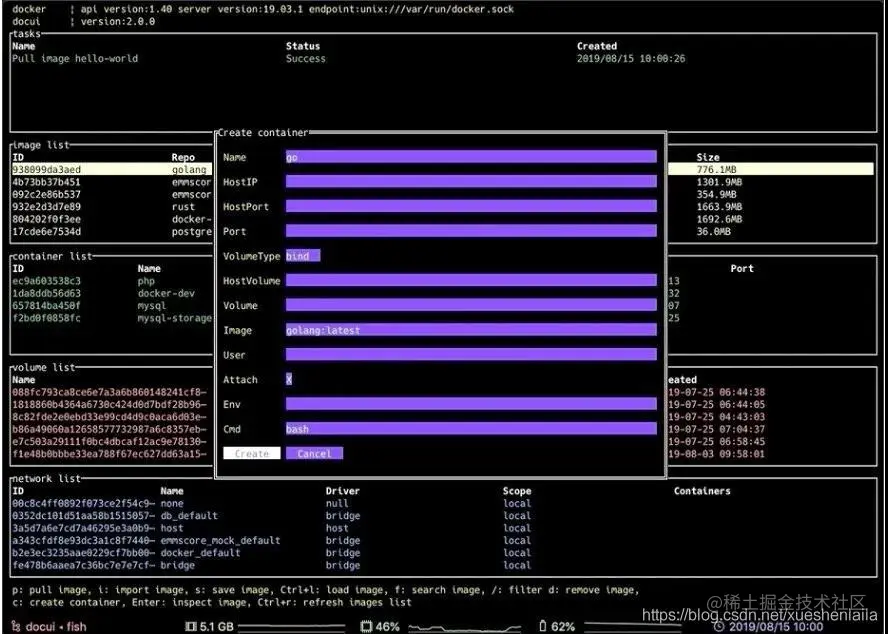Select network fe478b6aaea7 named bridge
888x634 pixels.
444,565
